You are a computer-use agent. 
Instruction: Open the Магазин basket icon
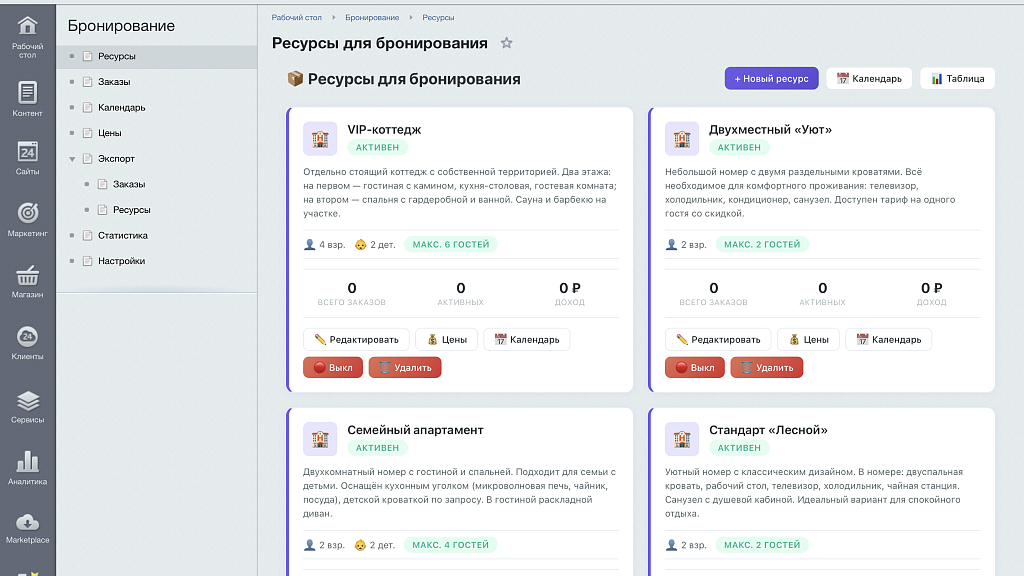(27, 276)
